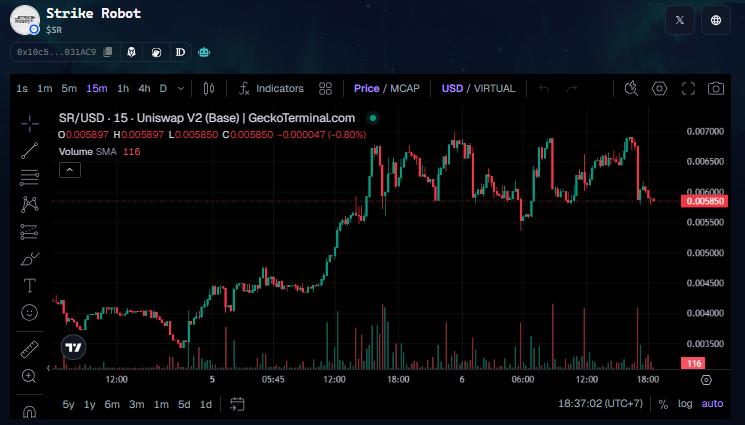This screenshot has height=425, width=745.
Task: Set date range to 5y
Action: (68, 405)
